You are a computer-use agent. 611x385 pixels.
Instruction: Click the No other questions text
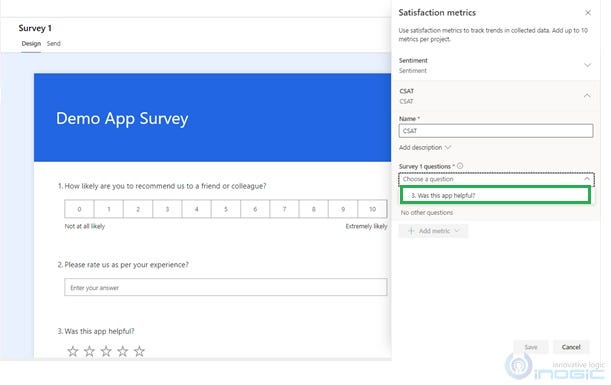click(427, 213)
